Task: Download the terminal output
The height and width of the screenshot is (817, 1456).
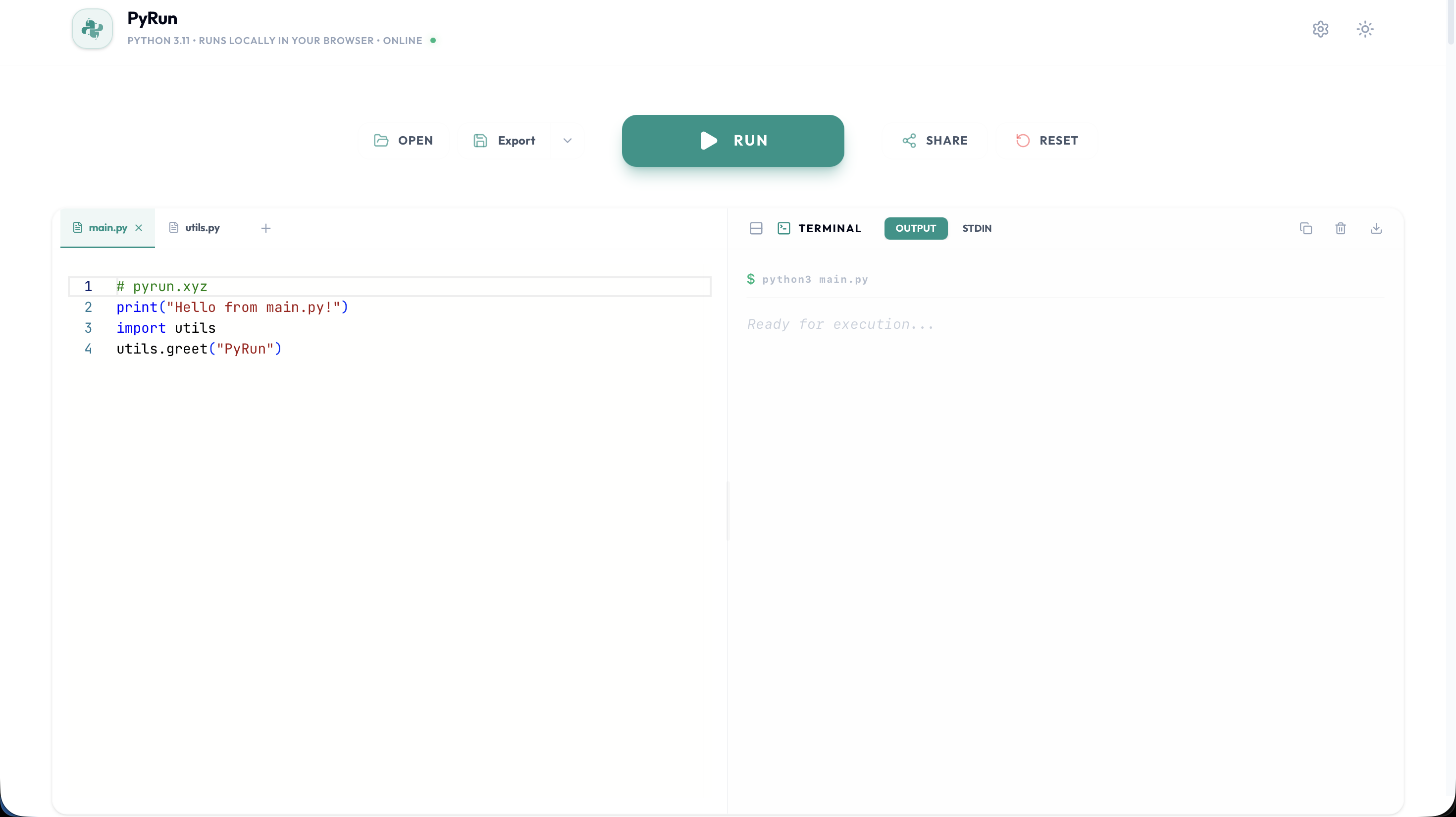Action: (x=1376, y=228)
